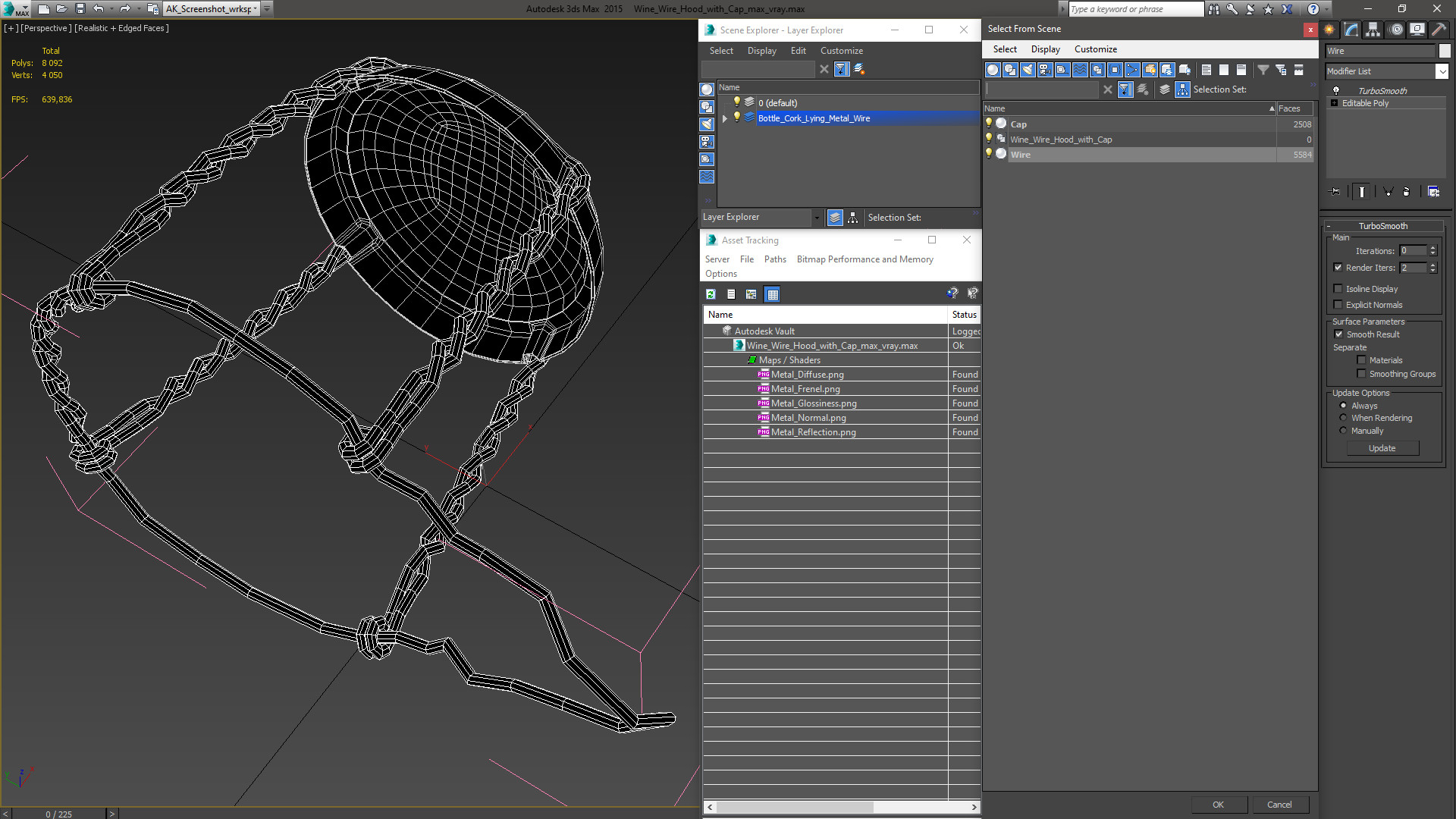Open Edit menu in Scene Explorer

point(798,51)
